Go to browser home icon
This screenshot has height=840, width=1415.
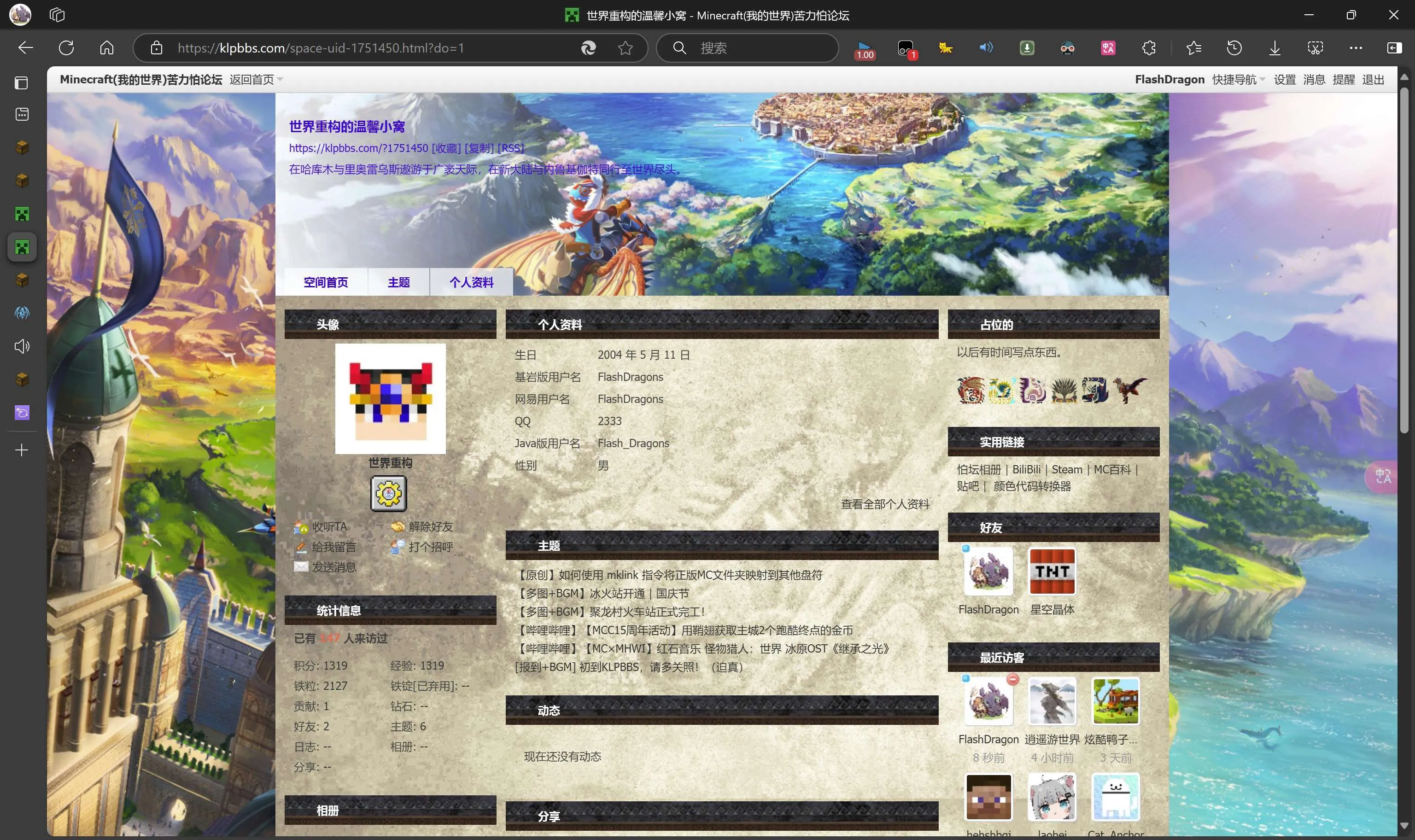[106, 48]
